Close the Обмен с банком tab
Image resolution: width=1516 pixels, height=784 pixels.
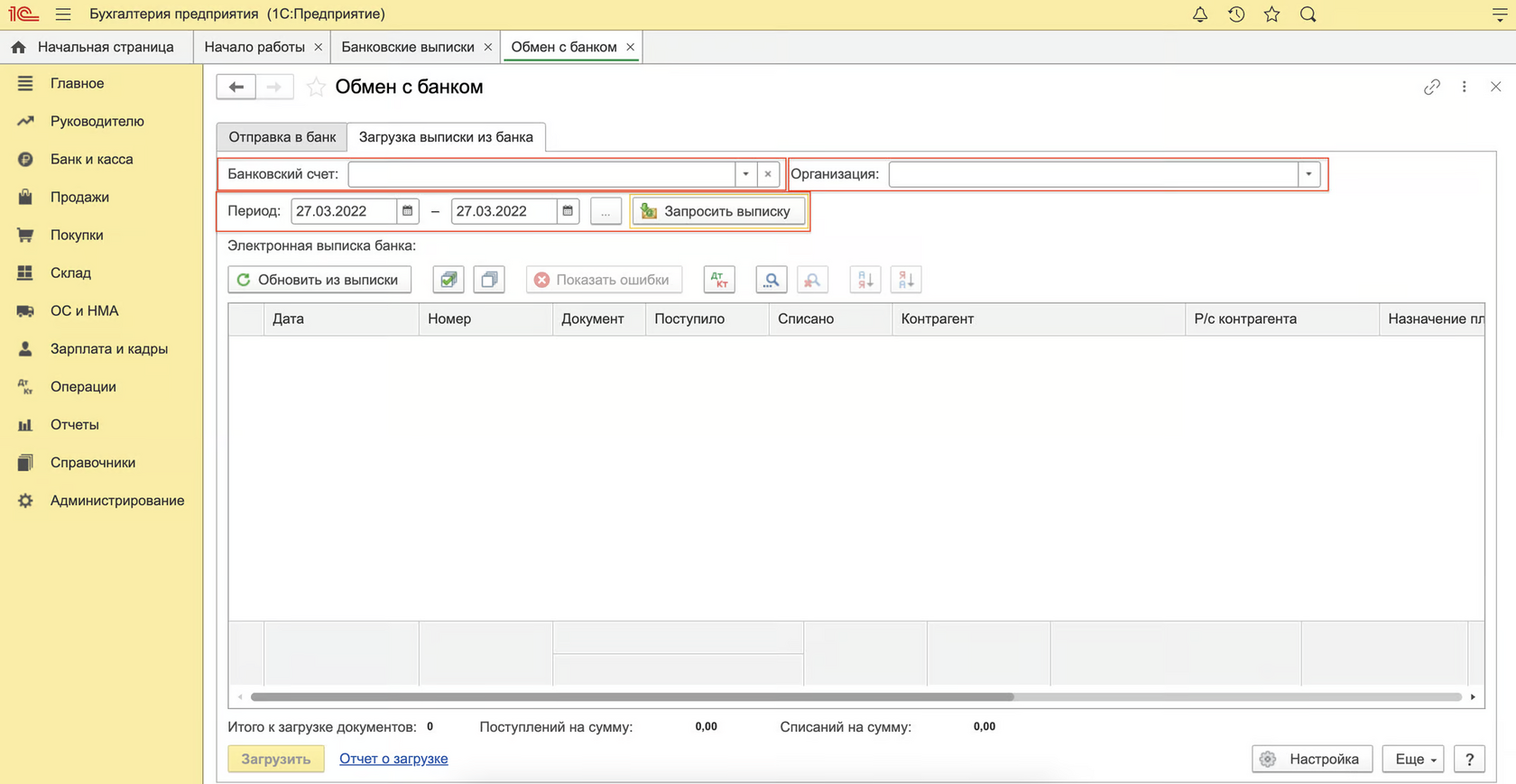coord(631,47)
